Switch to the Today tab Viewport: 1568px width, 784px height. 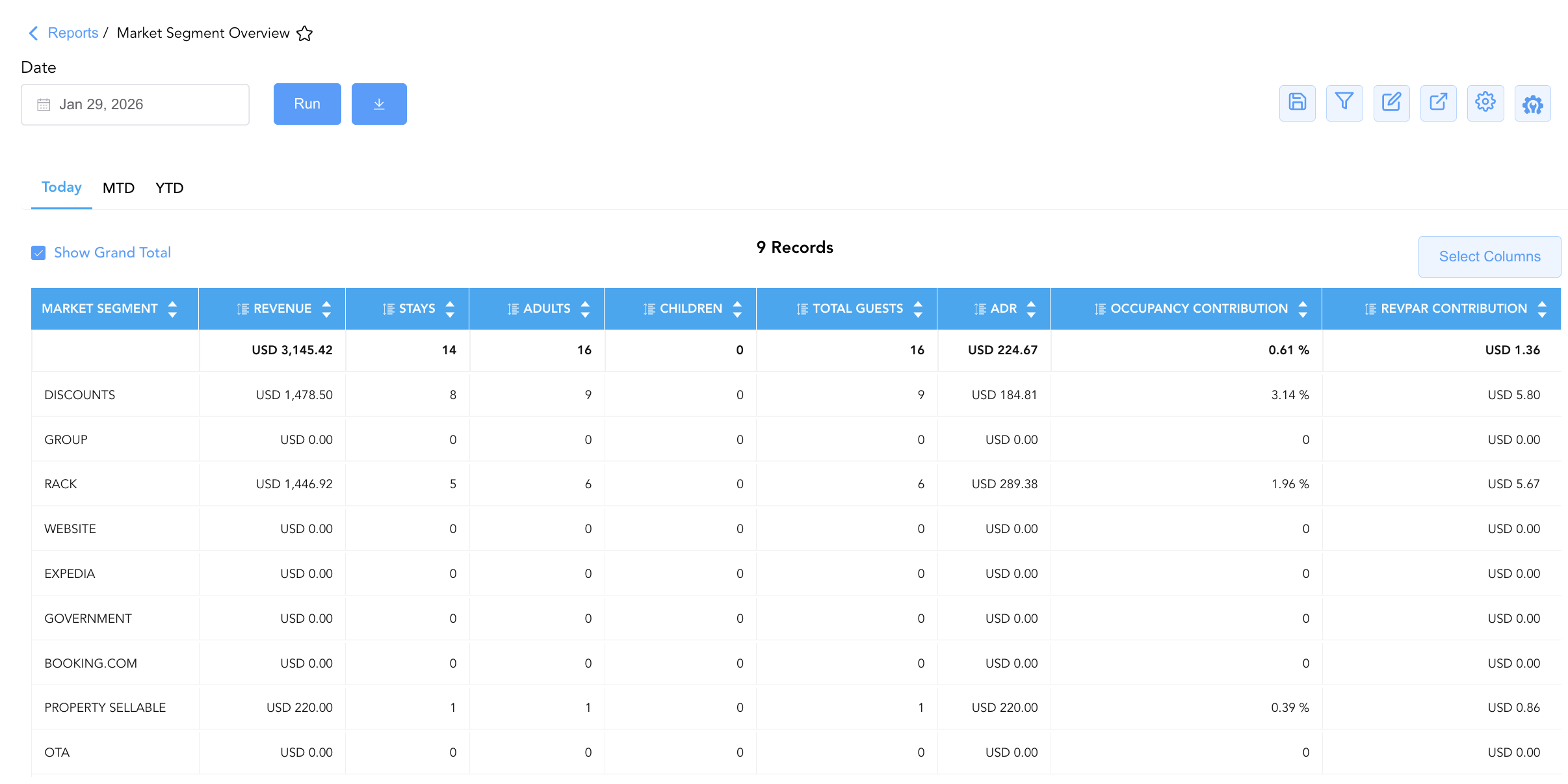tap(62, 187)
